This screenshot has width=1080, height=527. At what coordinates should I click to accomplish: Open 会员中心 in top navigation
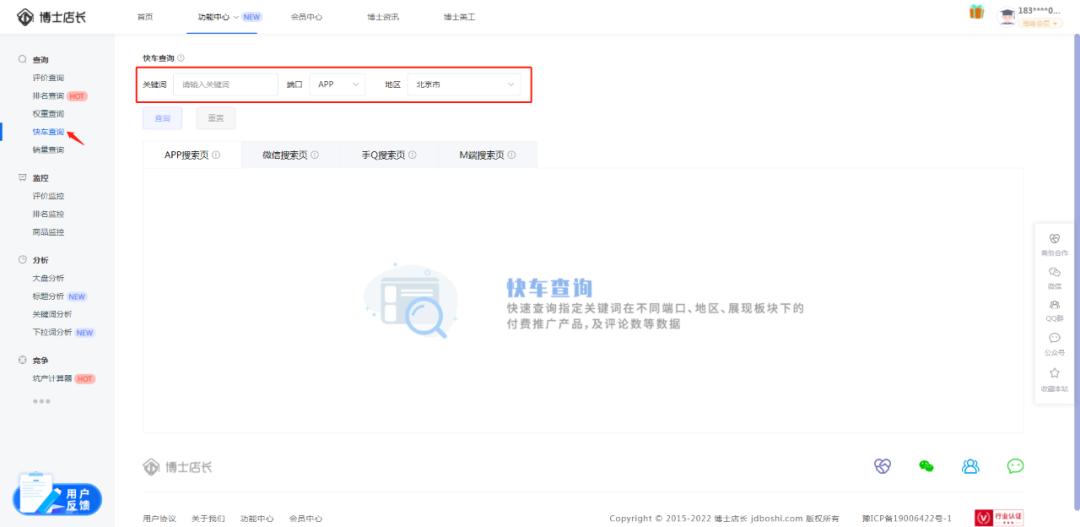307,17
